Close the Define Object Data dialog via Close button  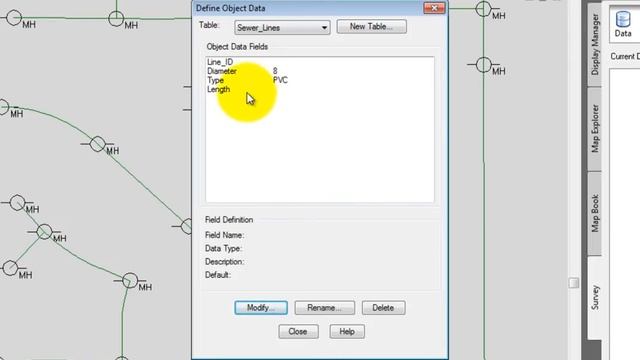point(298,331)
